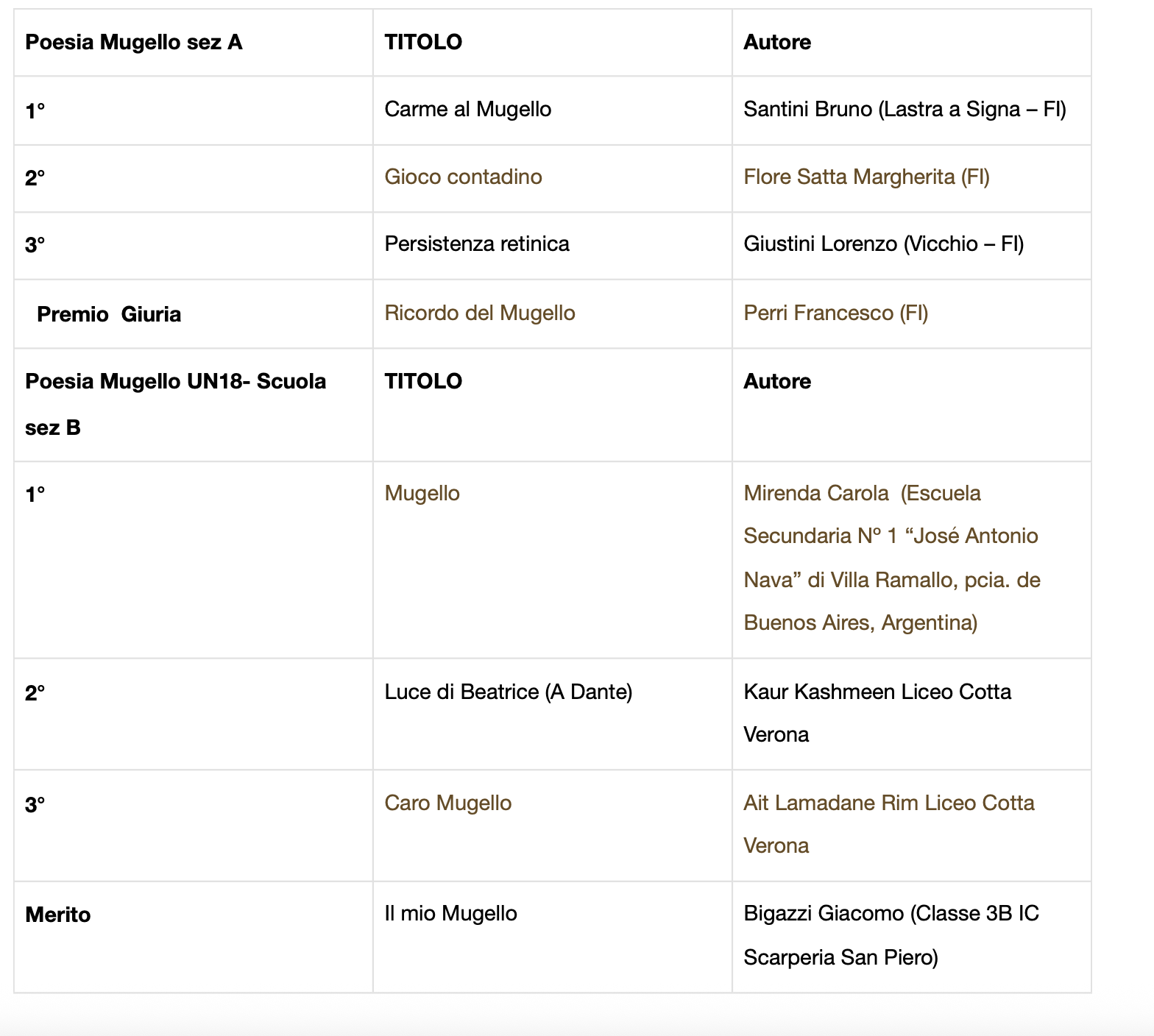Select the "Il mio Mugello" title cell
Screen dimensions: 1154x1036
point(450,913)
